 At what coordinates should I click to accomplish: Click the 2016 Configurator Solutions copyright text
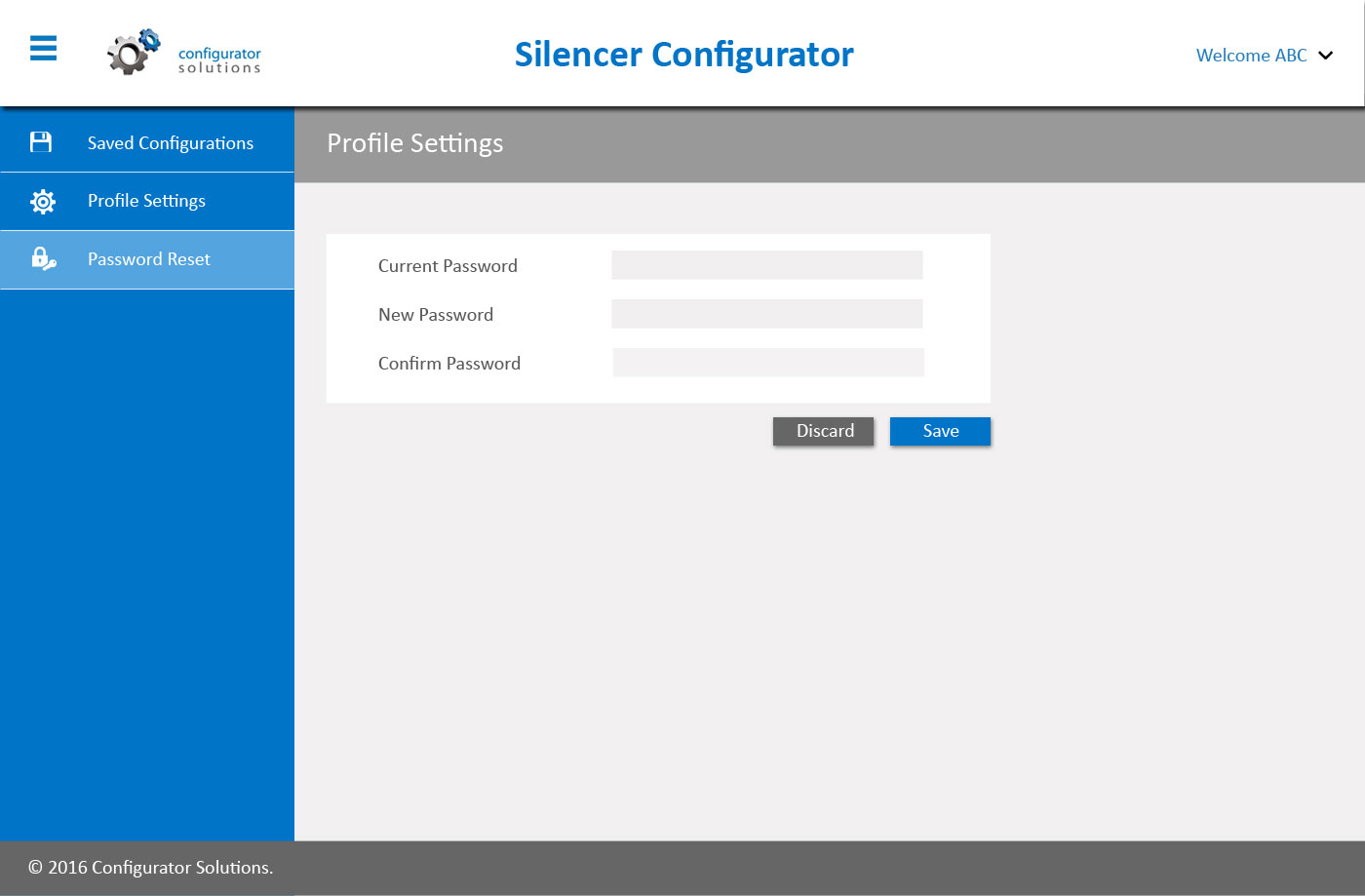[151, 868]
